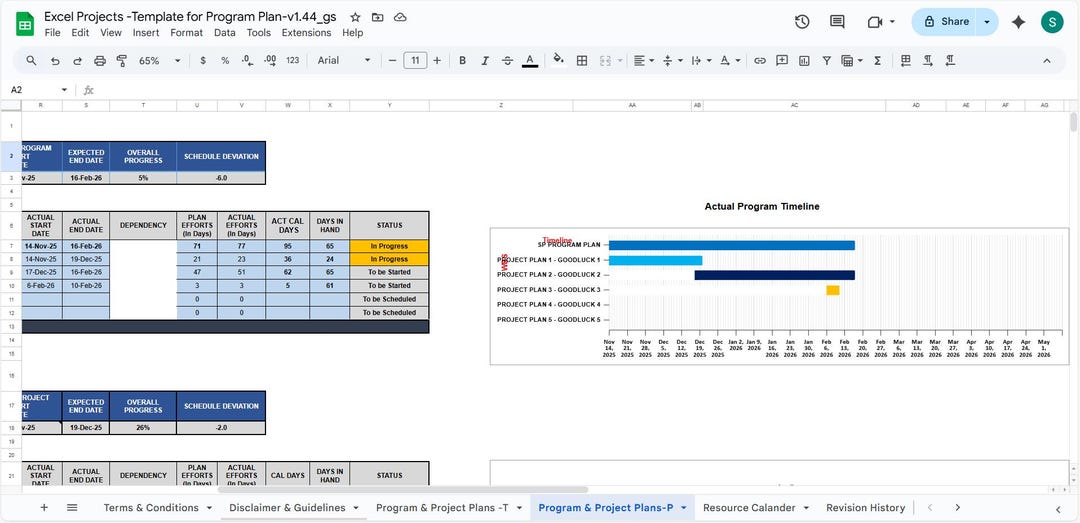The image size is (1080, 523).
Task: Insert chart icon
Action: pos(804,61)
